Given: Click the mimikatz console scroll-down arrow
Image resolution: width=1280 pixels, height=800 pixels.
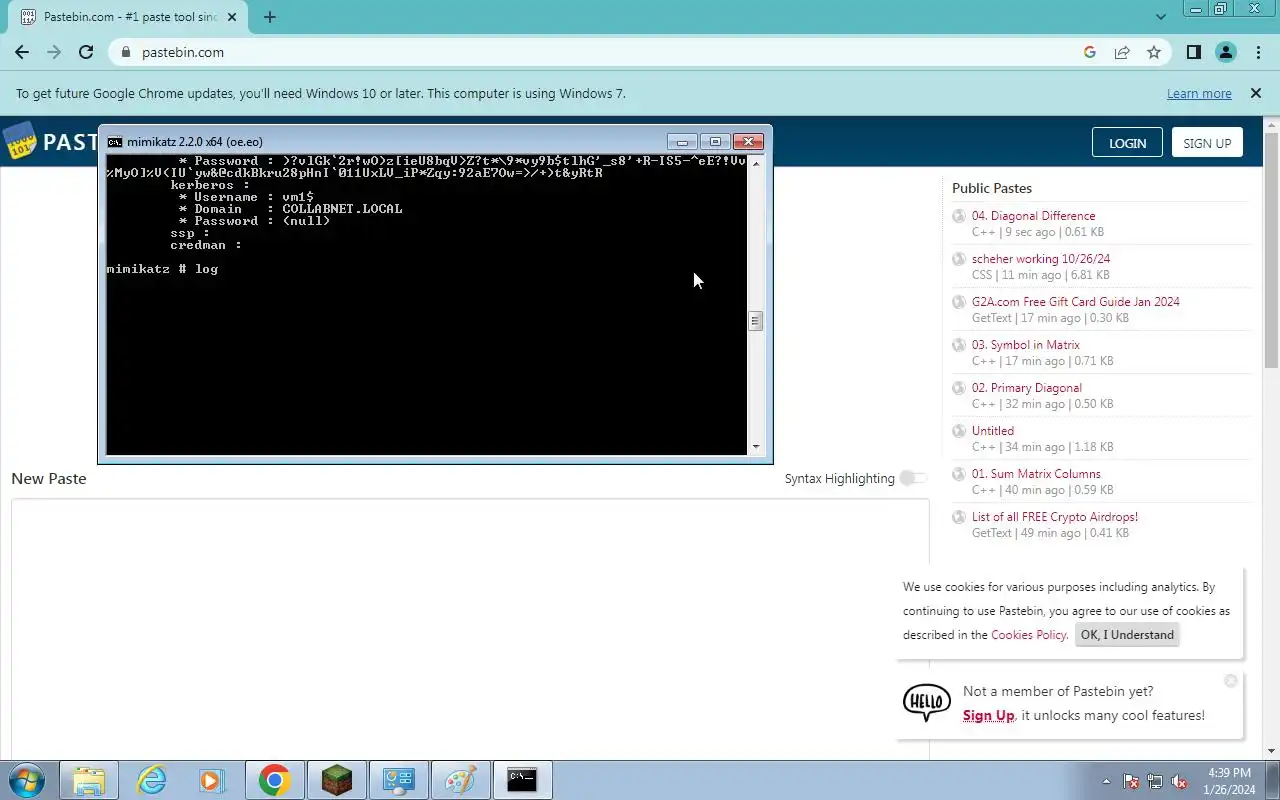Looking at the screenshot, I should [756, 447].
